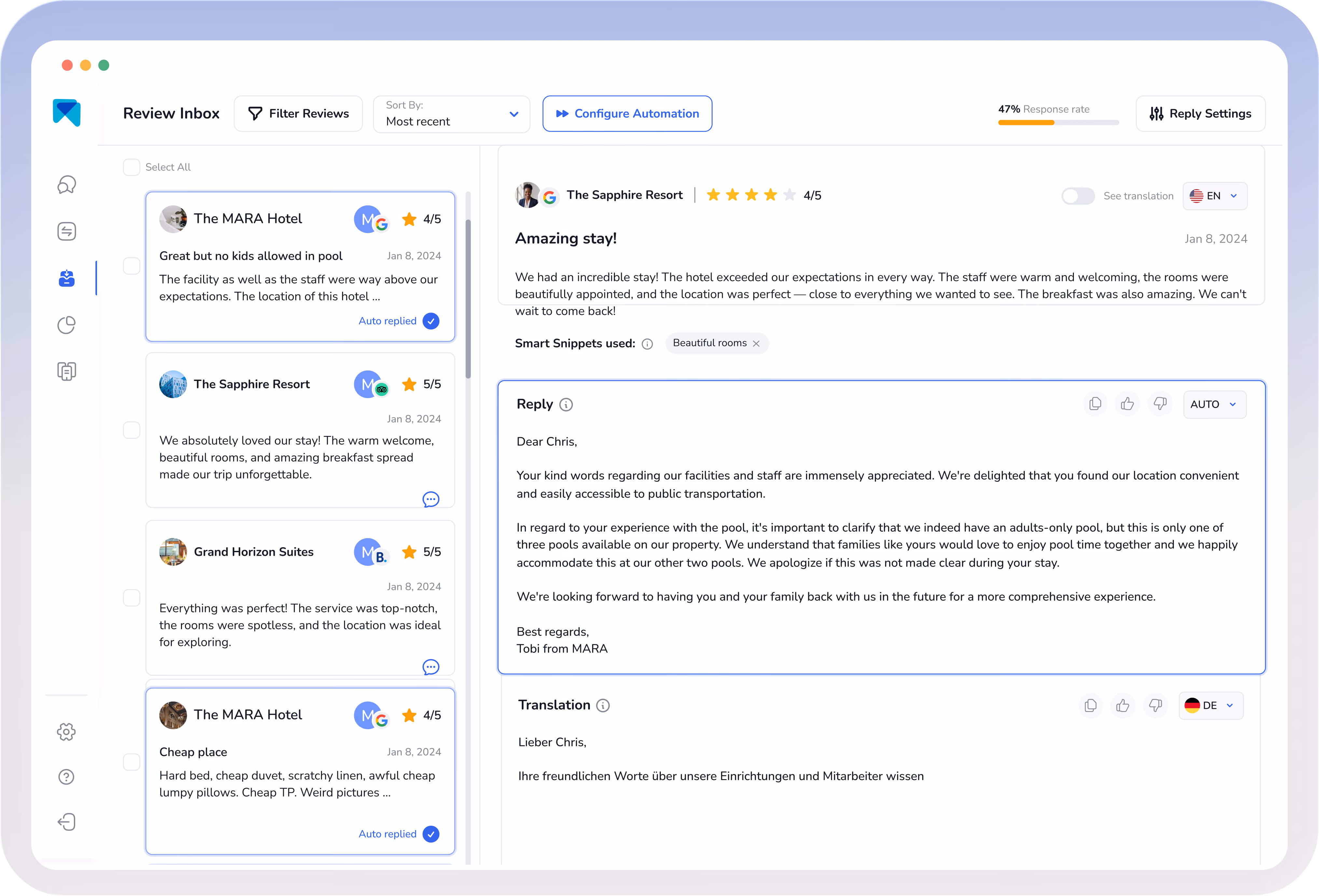Screen dimensions: 1319x896
Task: Open the settings gear in the sidebar
Action: coord(66,732)
